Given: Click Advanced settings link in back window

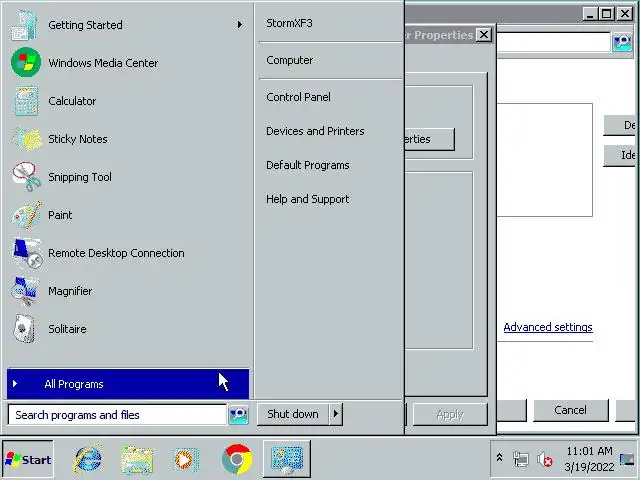Looking at the screenshot, I should [548, 327].
